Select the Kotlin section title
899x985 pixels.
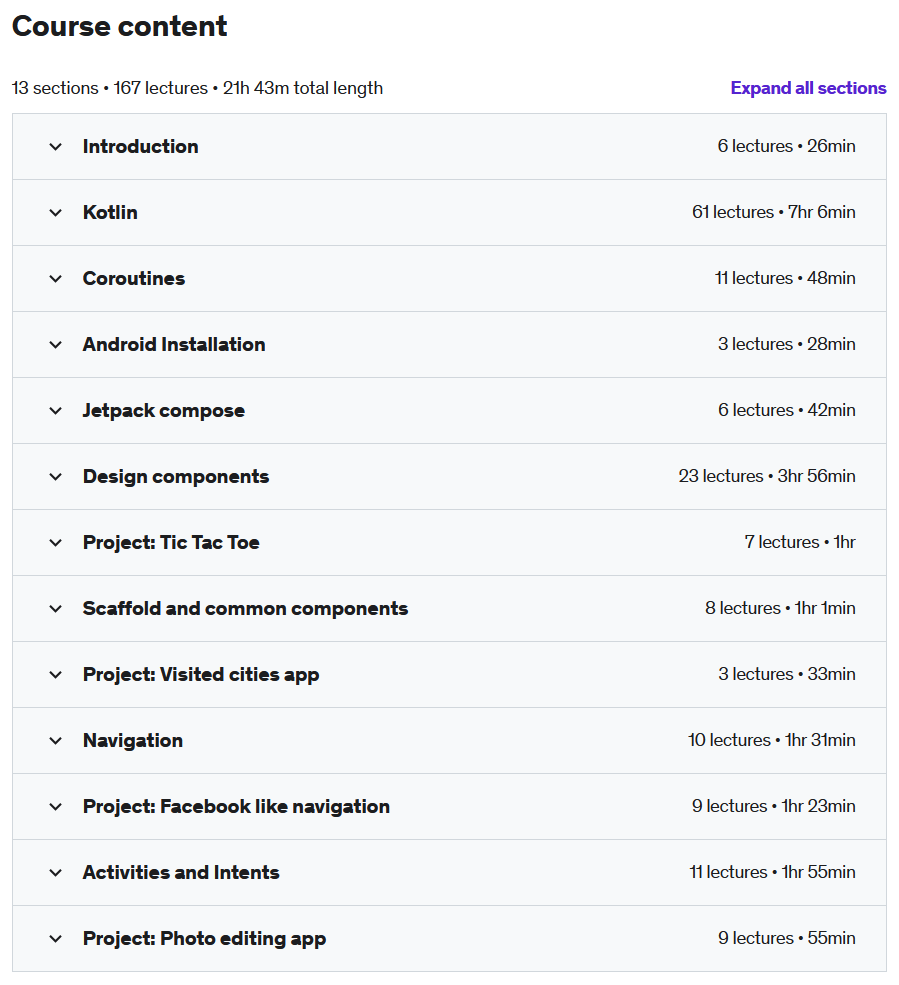click(x=110, y=212)
